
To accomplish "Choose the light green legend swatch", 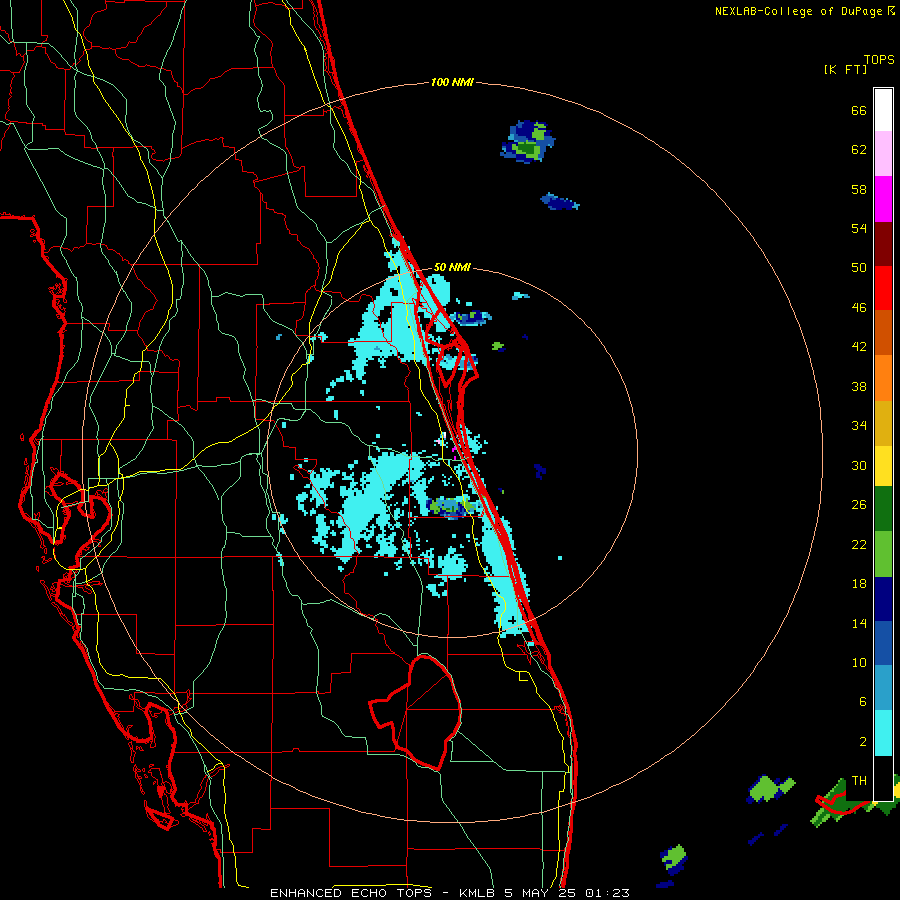I will 883,554.
